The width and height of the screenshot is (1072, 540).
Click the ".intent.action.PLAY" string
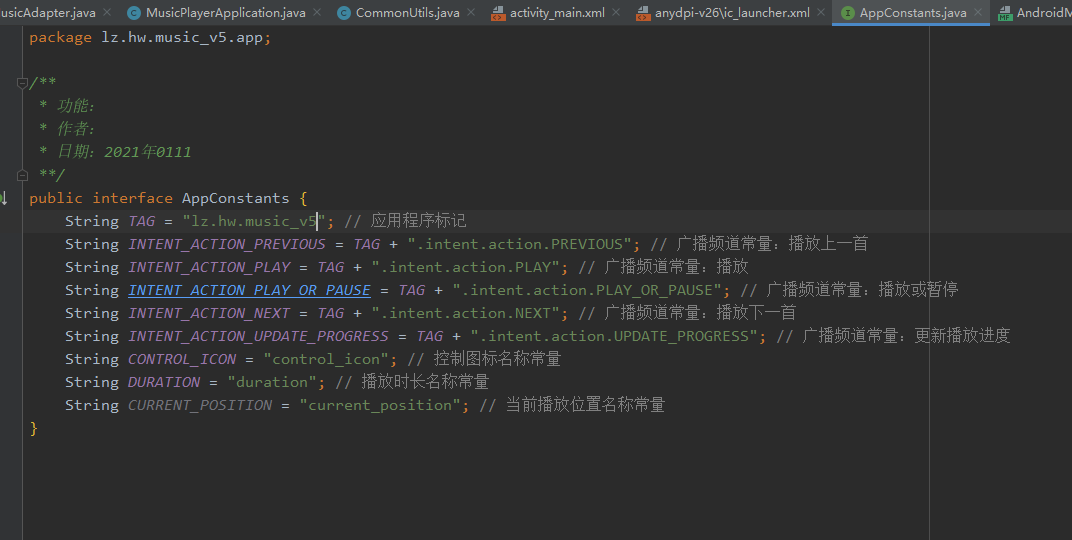point(466,267)
